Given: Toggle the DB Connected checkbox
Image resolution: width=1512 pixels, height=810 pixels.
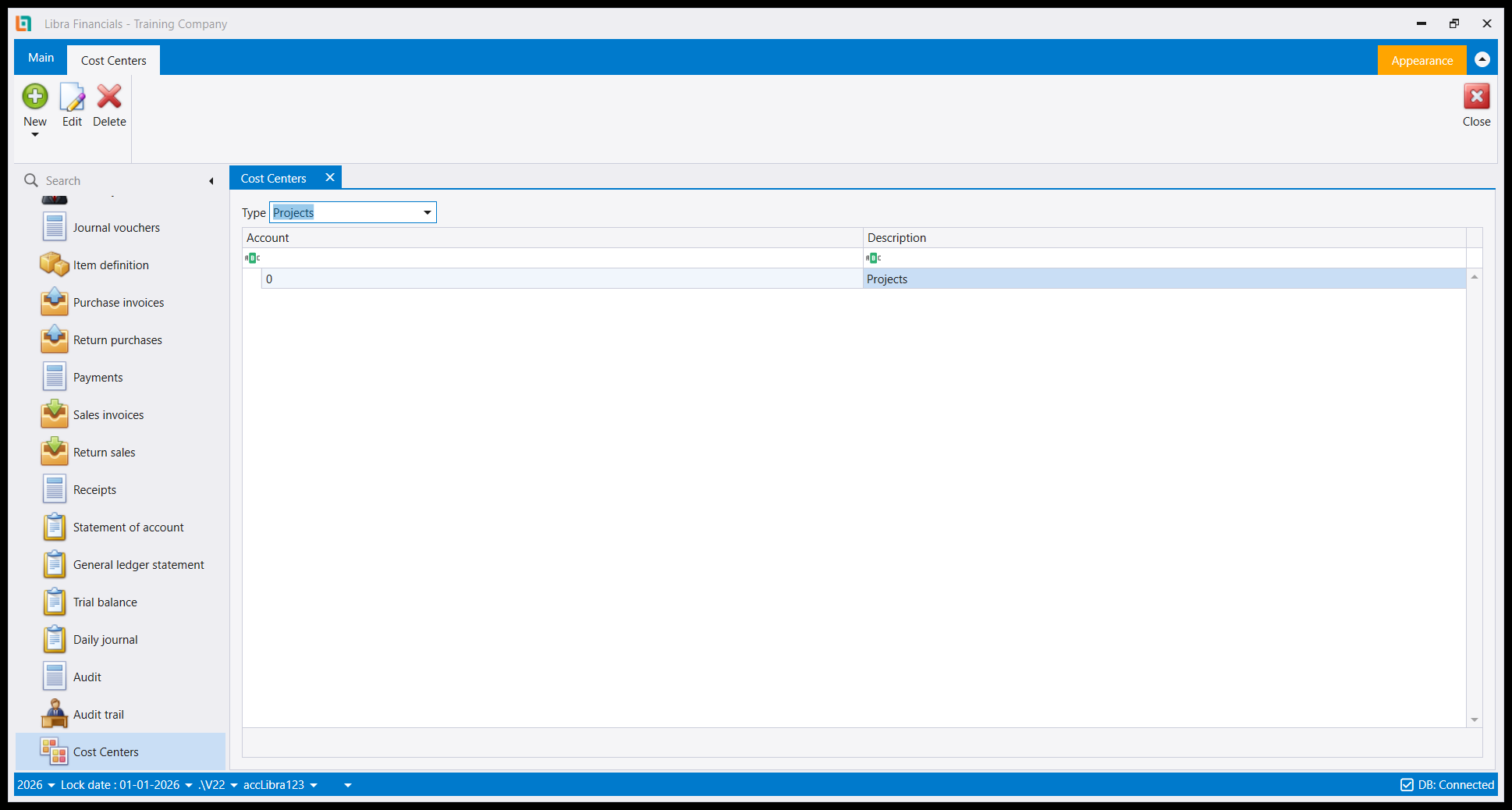Looking at the screenshot, I should point(1407,785).
